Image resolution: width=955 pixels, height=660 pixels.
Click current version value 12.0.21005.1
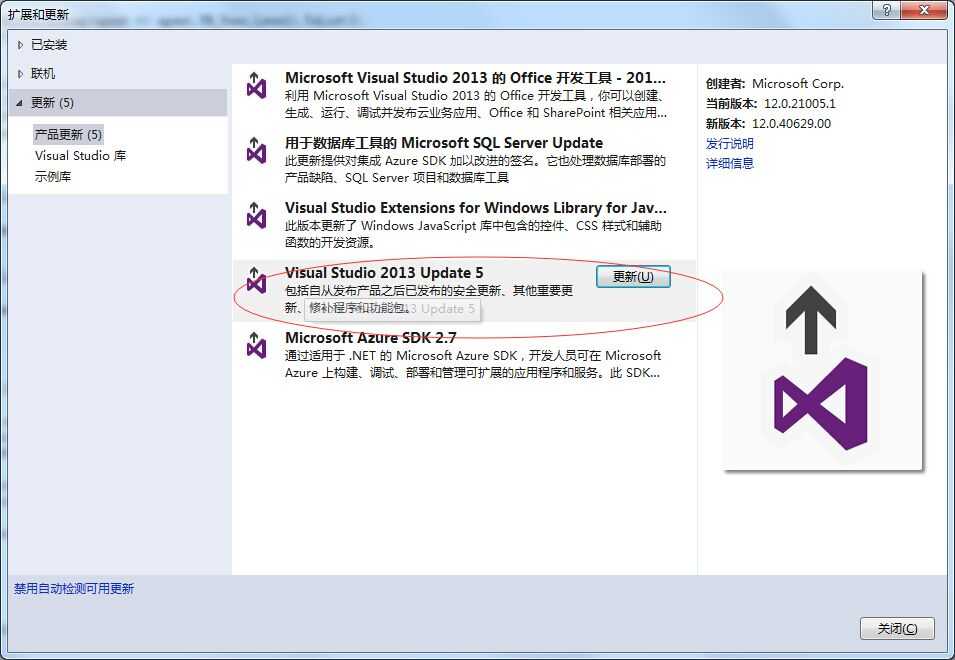[800, 104]
